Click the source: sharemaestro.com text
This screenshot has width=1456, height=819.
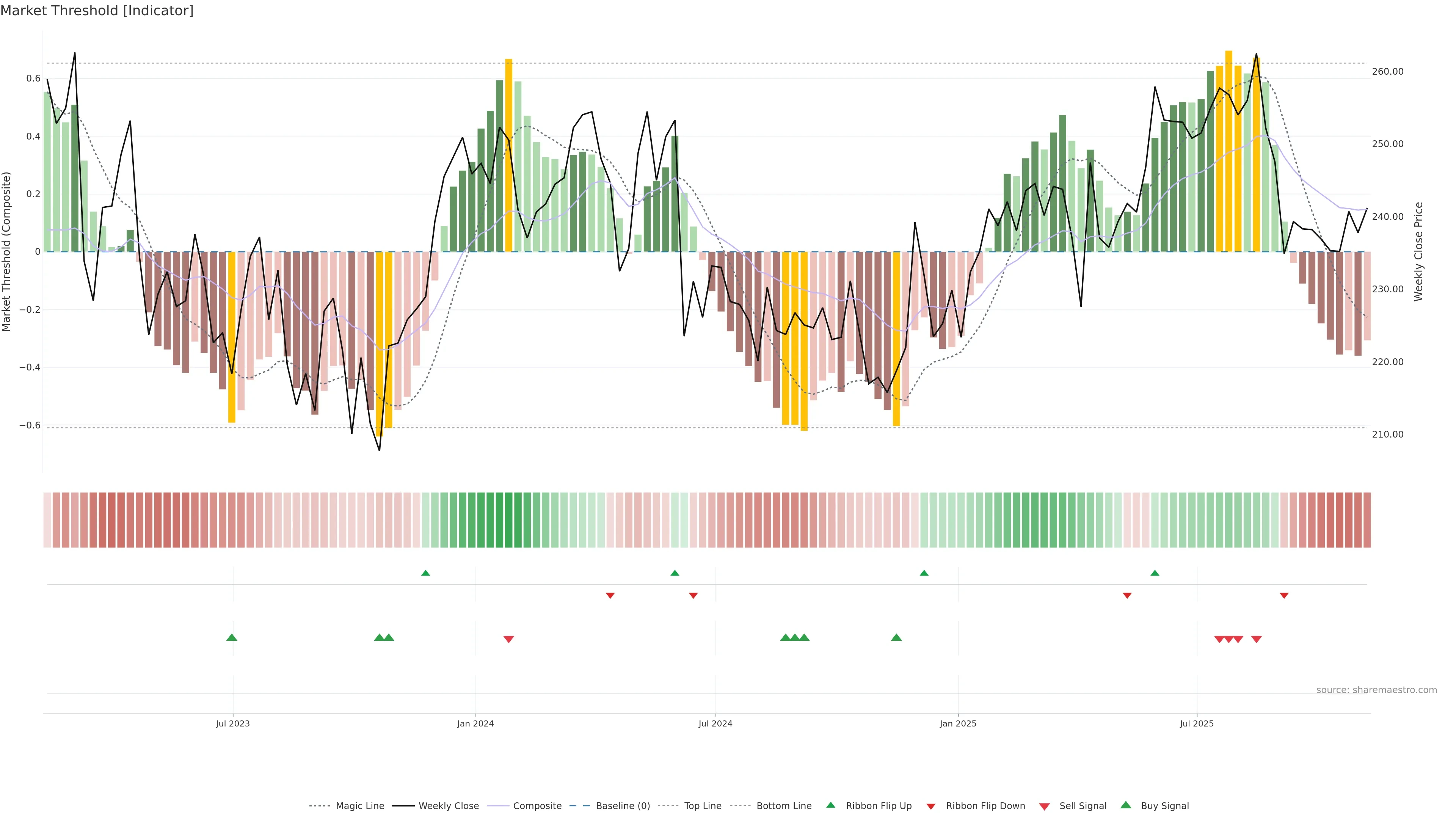click(x=1376, y=690)
